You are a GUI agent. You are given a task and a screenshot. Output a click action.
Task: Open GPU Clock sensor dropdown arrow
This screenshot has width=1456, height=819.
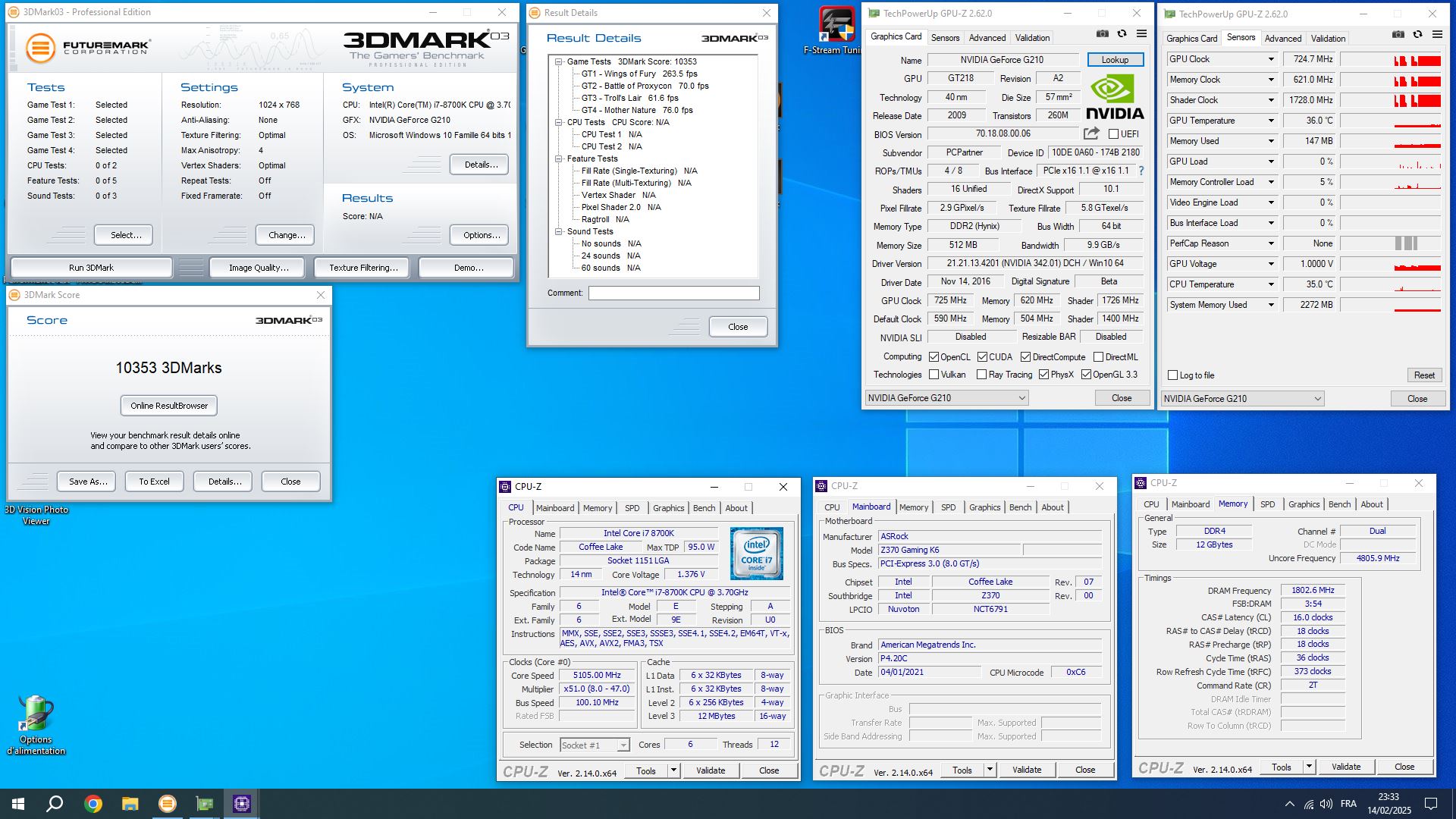point(1271,59)
